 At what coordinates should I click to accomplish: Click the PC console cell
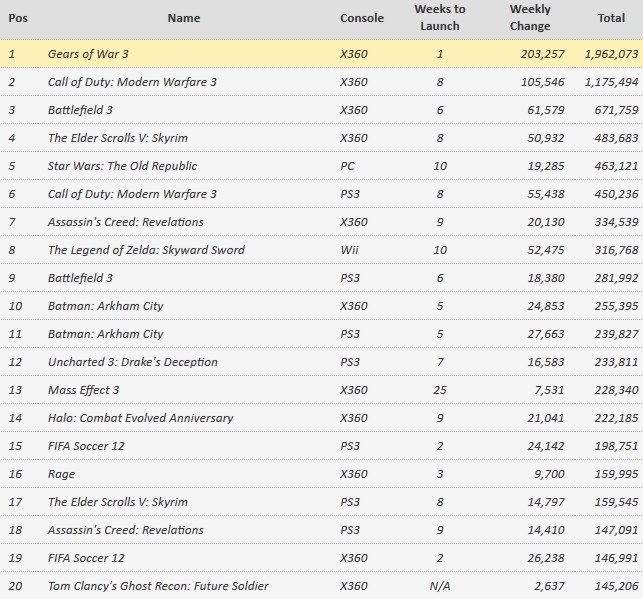(347, 166)
